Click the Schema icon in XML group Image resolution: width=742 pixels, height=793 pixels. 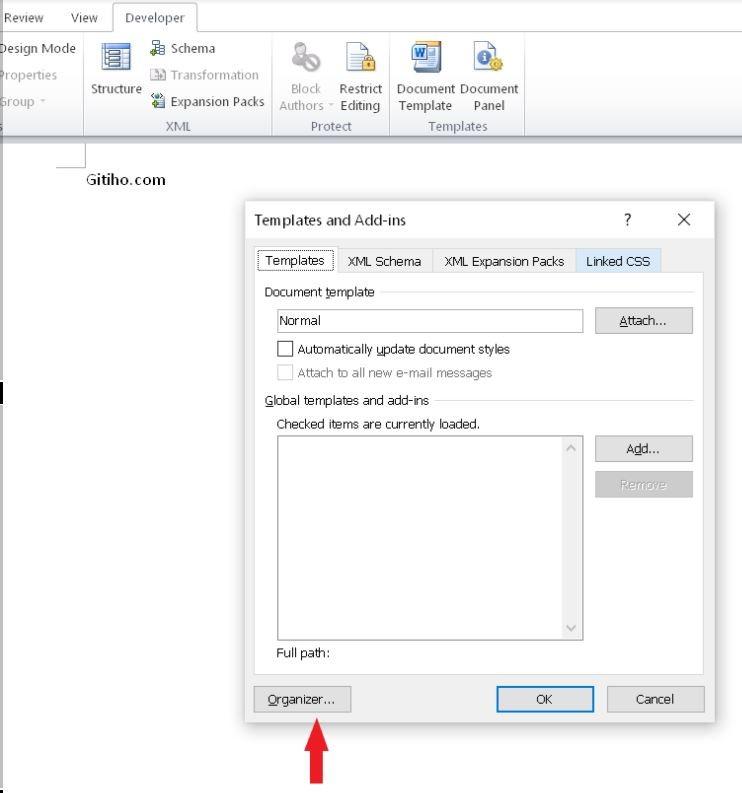157,48
